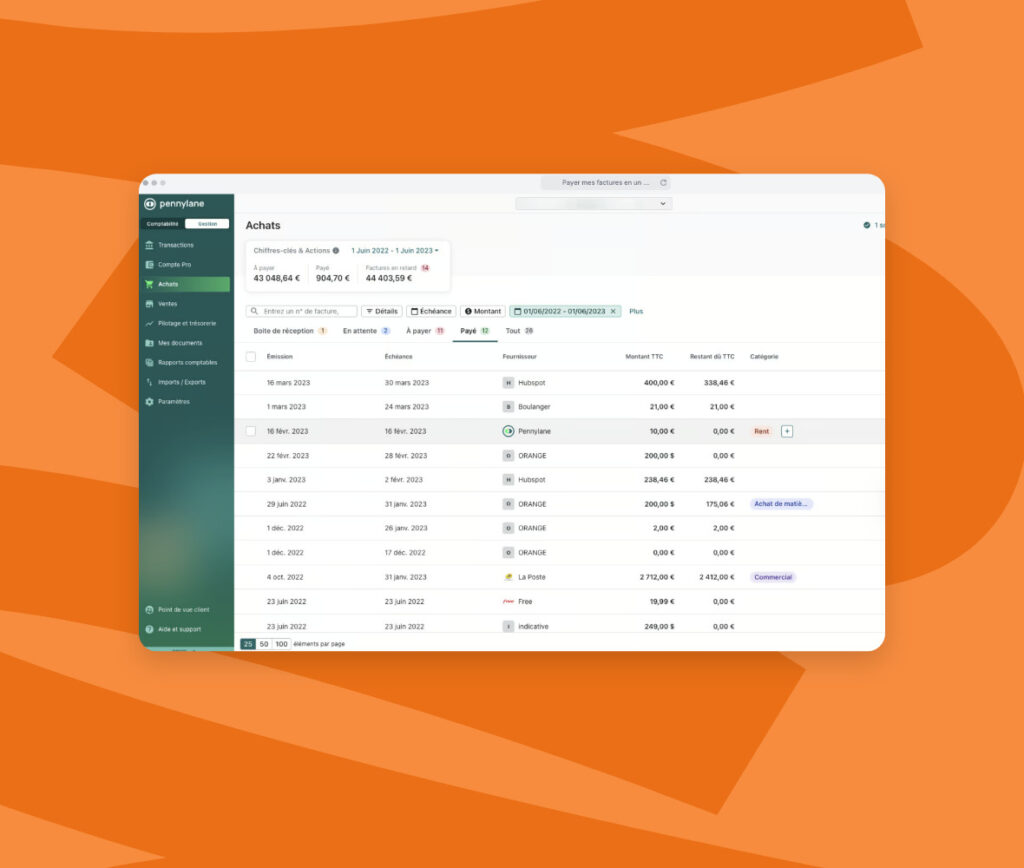The width and height of the screenshot is (1024, 868).
Task: Click the Point de vue client icon
Action: coord(149,609)
